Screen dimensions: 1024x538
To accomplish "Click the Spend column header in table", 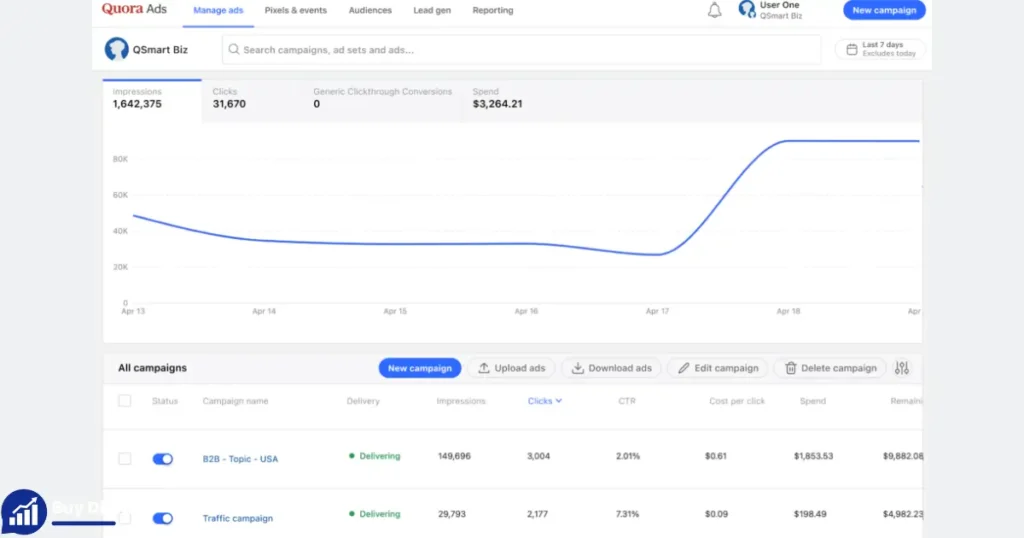I will (x=813, y=401).
